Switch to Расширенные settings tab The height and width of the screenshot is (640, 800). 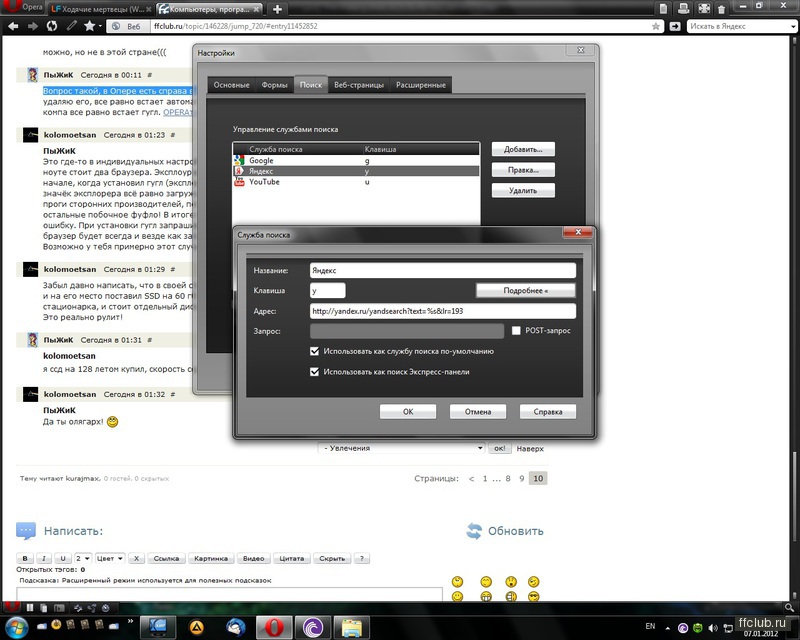[x=421, y=85]
